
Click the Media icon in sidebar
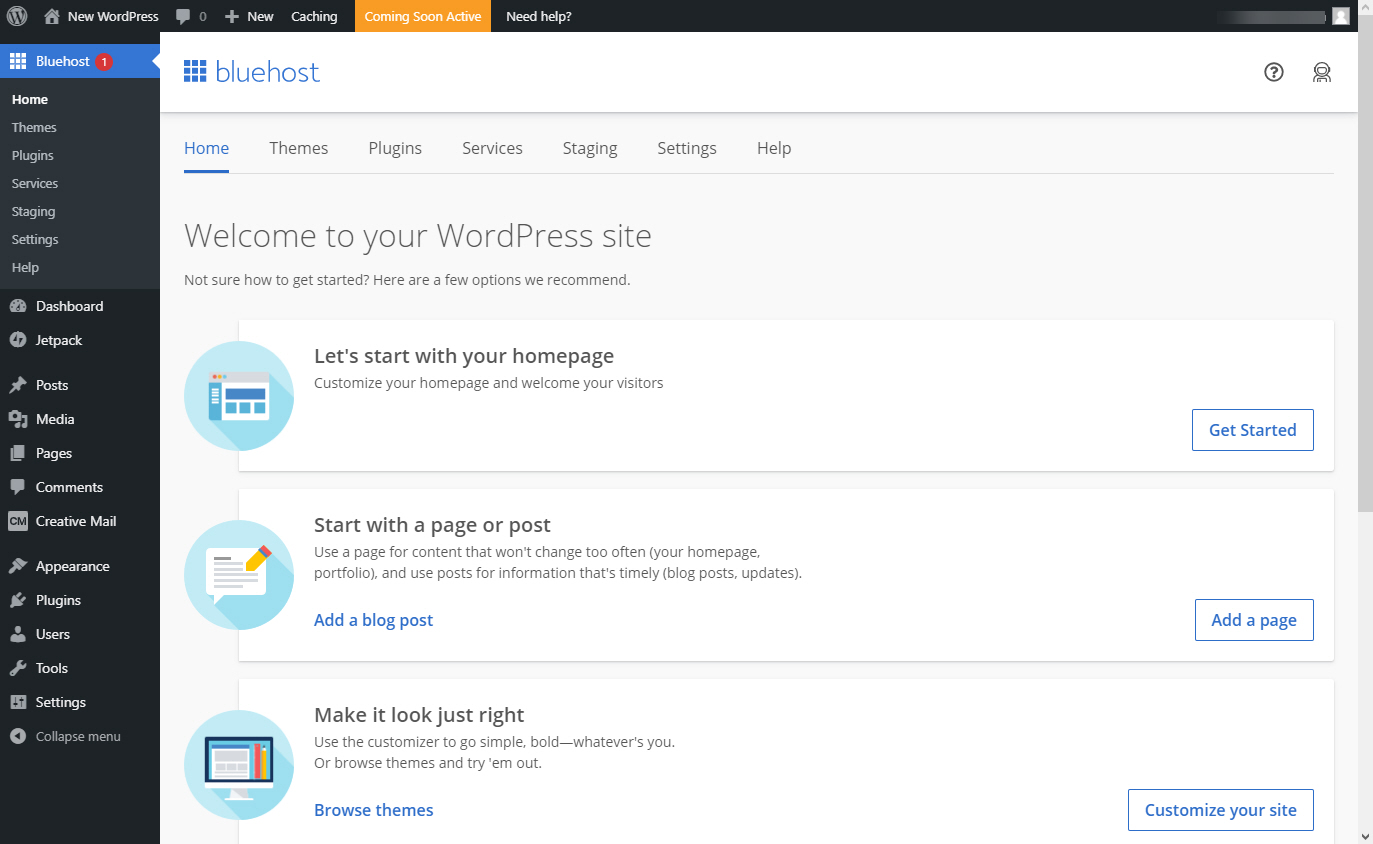(x=18, y=419)
